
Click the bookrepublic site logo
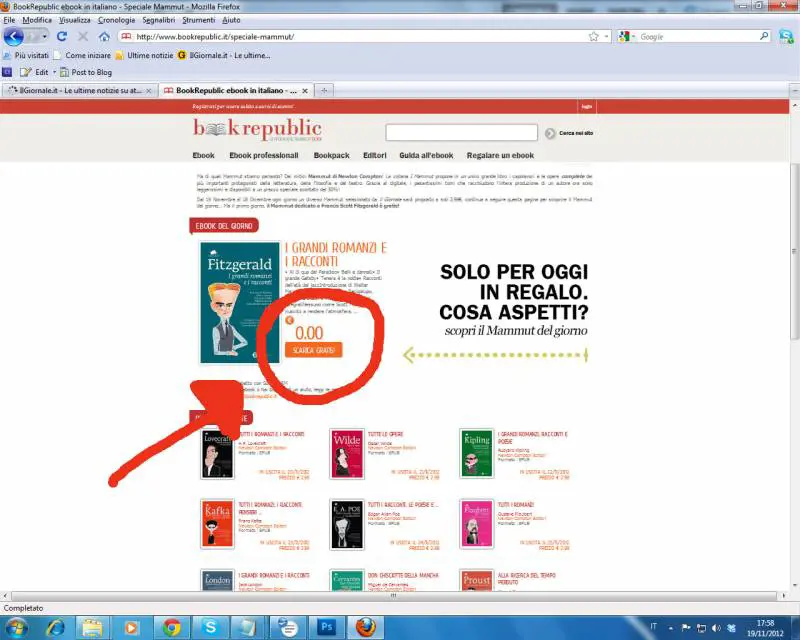(257, 130)
